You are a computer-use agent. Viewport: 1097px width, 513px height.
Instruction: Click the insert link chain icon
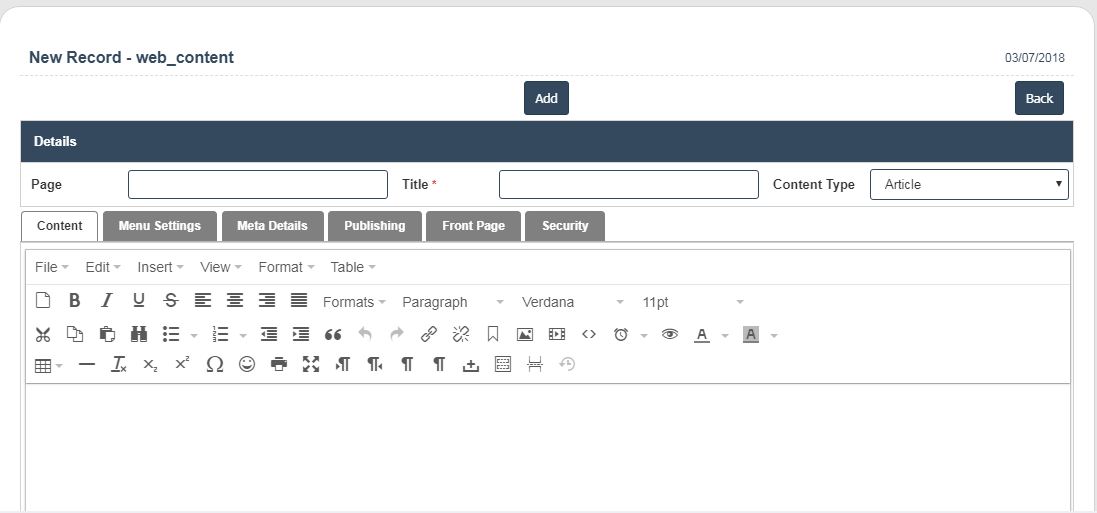[429, 334]
